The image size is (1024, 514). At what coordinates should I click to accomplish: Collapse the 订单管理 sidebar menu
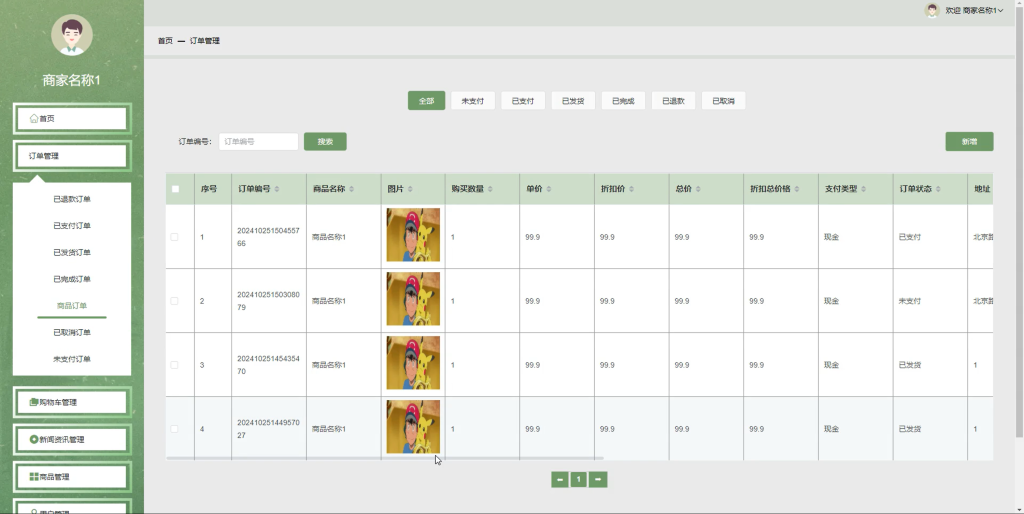72,155
